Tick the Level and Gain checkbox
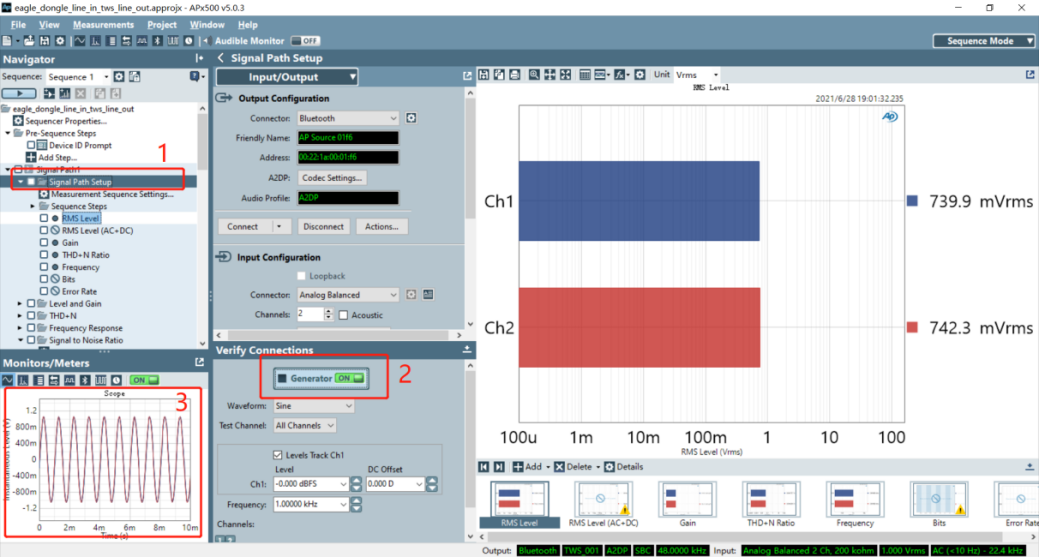Viewport: 1039px width, 557px height. [30, 303]
